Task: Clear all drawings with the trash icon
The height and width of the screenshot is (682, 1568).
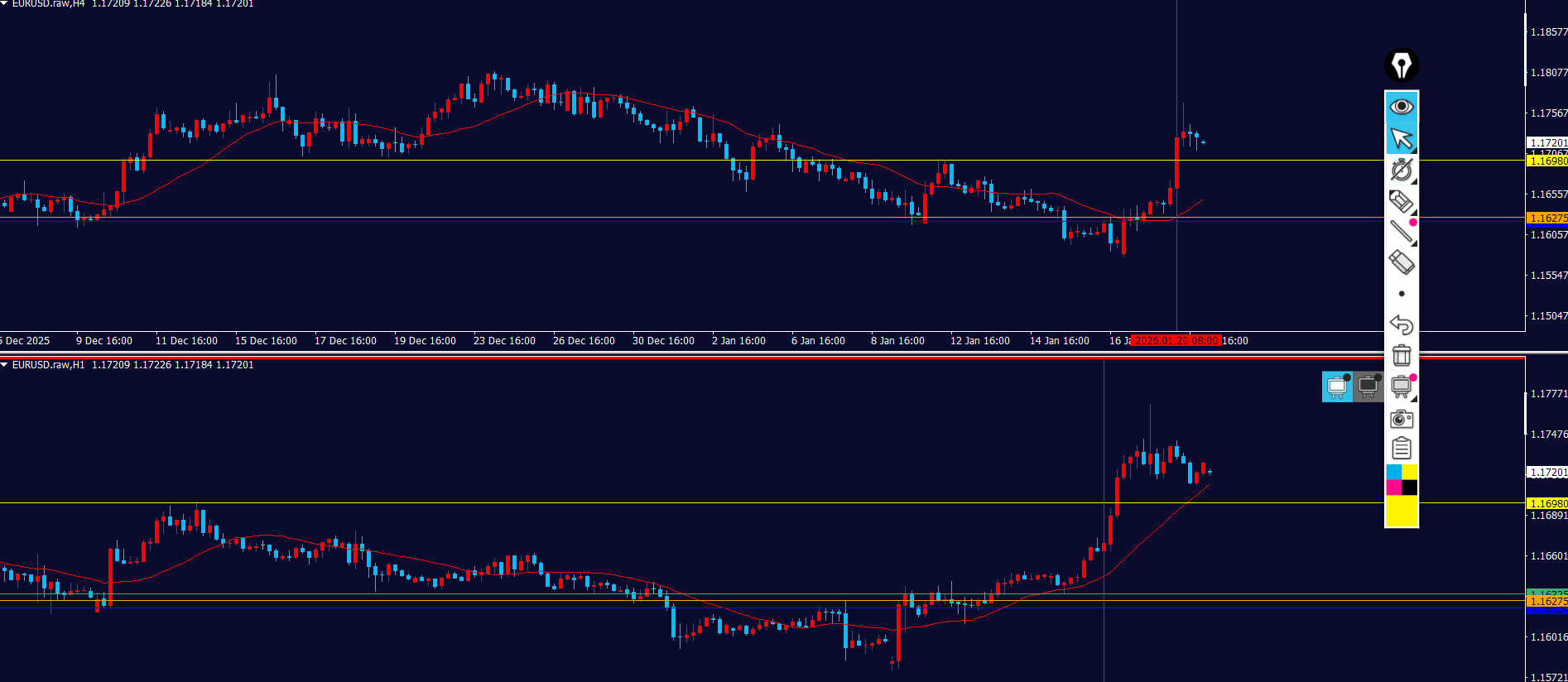Action: [1401, 355]
